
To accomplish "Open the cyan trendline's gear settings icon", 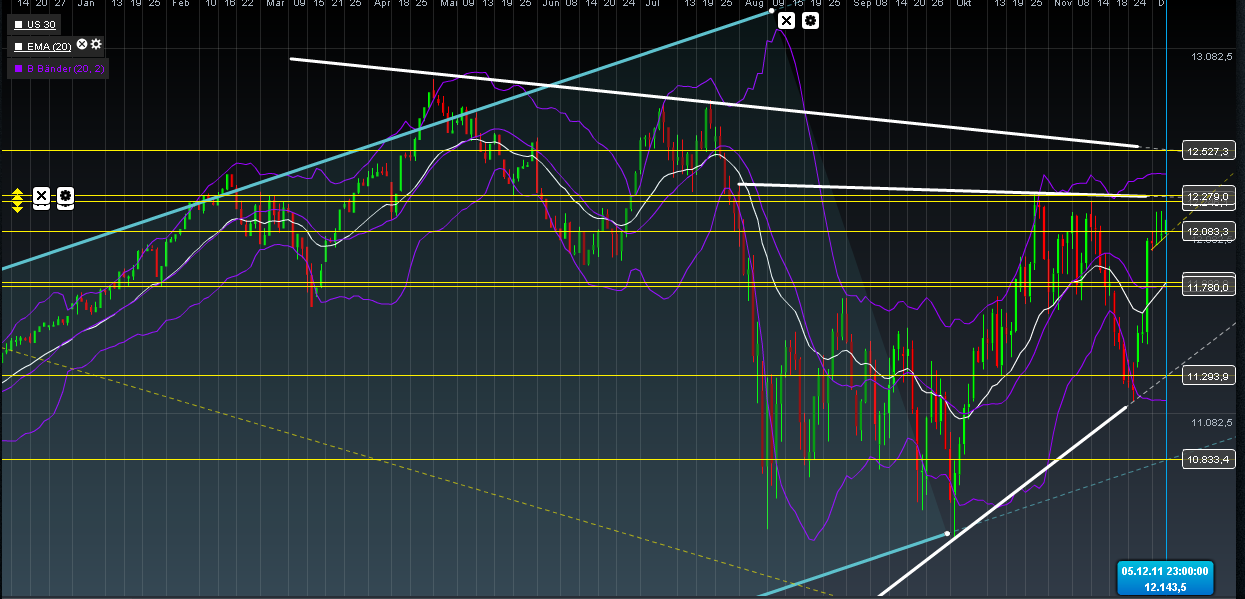I will pos(810,19).
